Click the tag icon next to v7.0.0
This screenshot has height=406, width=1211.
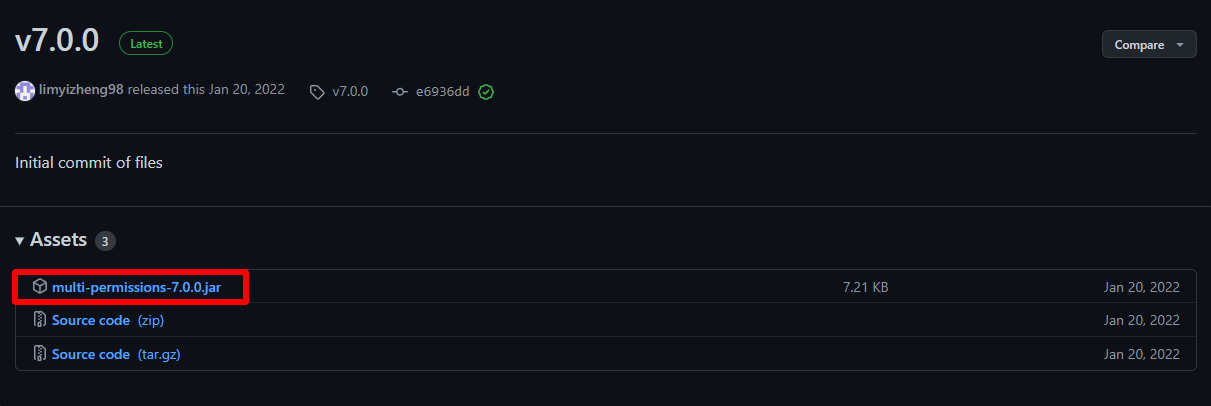(317, 92)
